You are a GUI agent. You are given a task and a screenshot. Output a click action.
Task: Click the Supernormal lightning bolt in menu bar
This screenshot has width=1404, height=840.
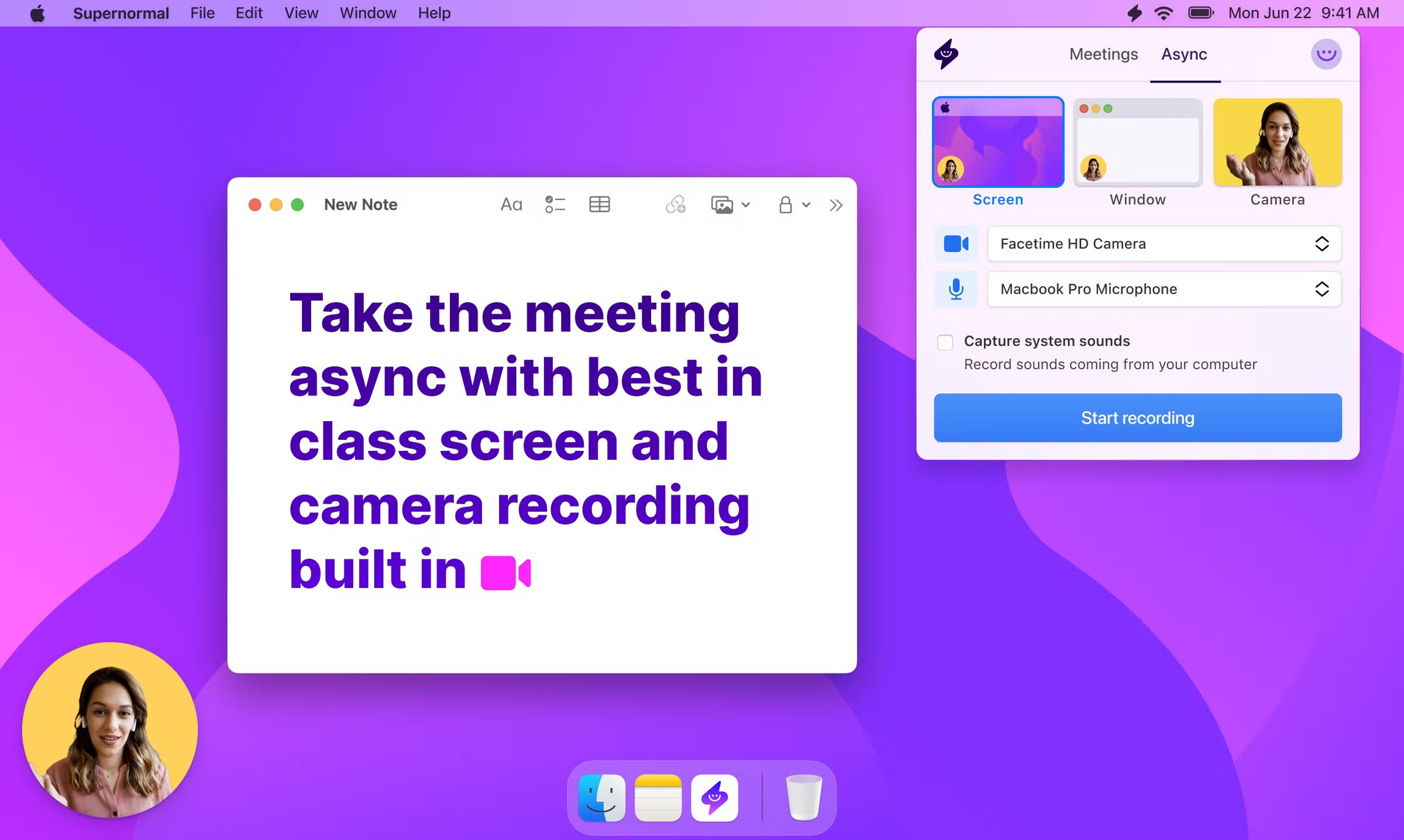(x=1134, y=13)
